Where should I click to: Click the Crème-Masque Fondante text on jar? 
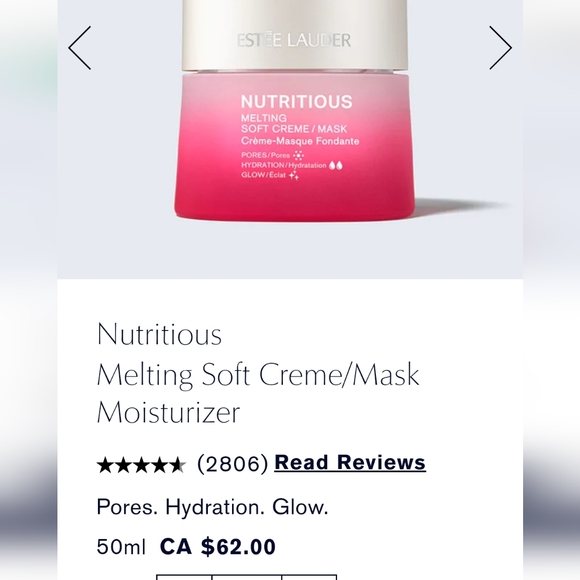click(300, 141)
